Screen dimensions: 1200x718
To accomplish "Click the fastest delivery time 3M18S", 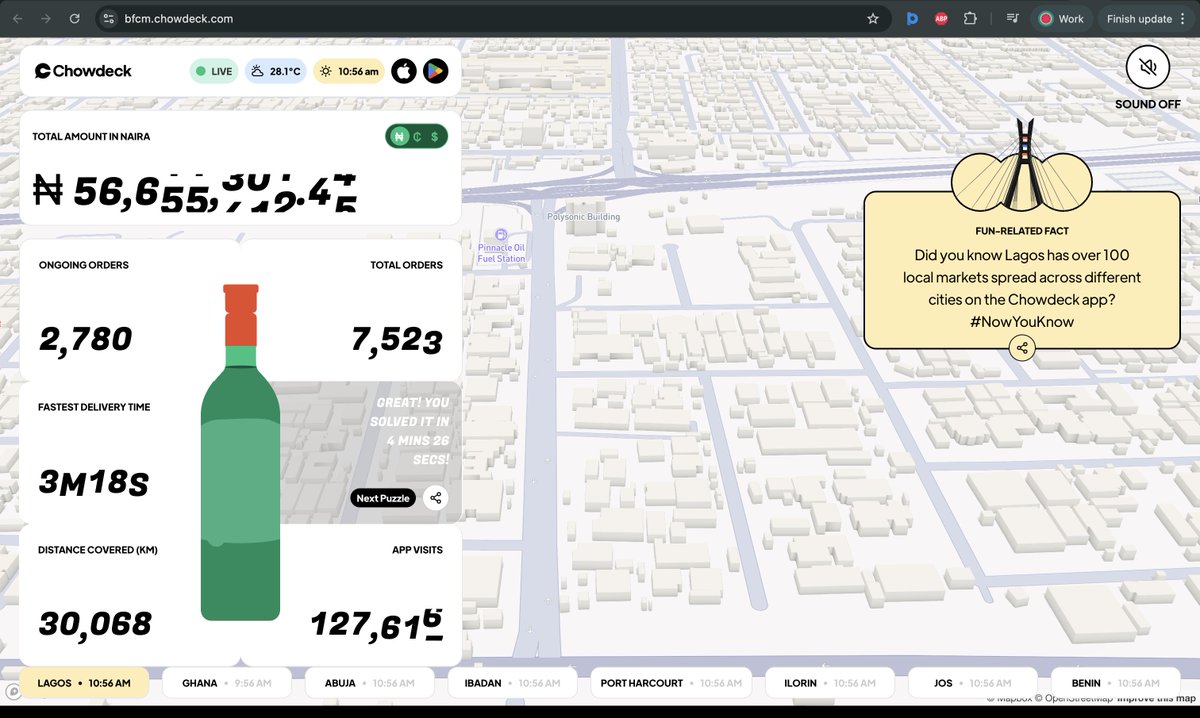I will tap(93, 484).
